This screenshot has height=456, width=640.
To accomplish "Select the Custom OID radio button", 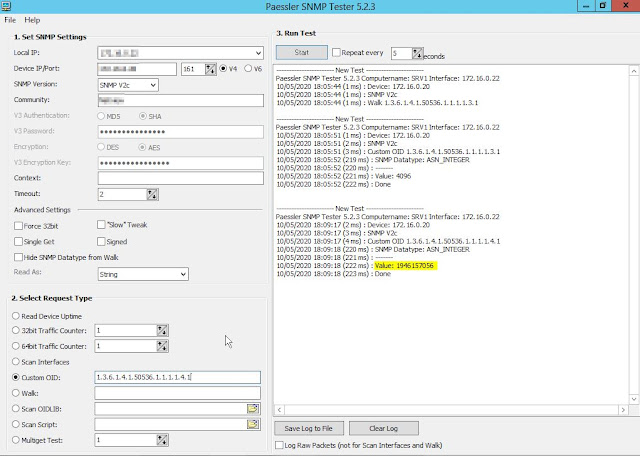I will point(16,378).
